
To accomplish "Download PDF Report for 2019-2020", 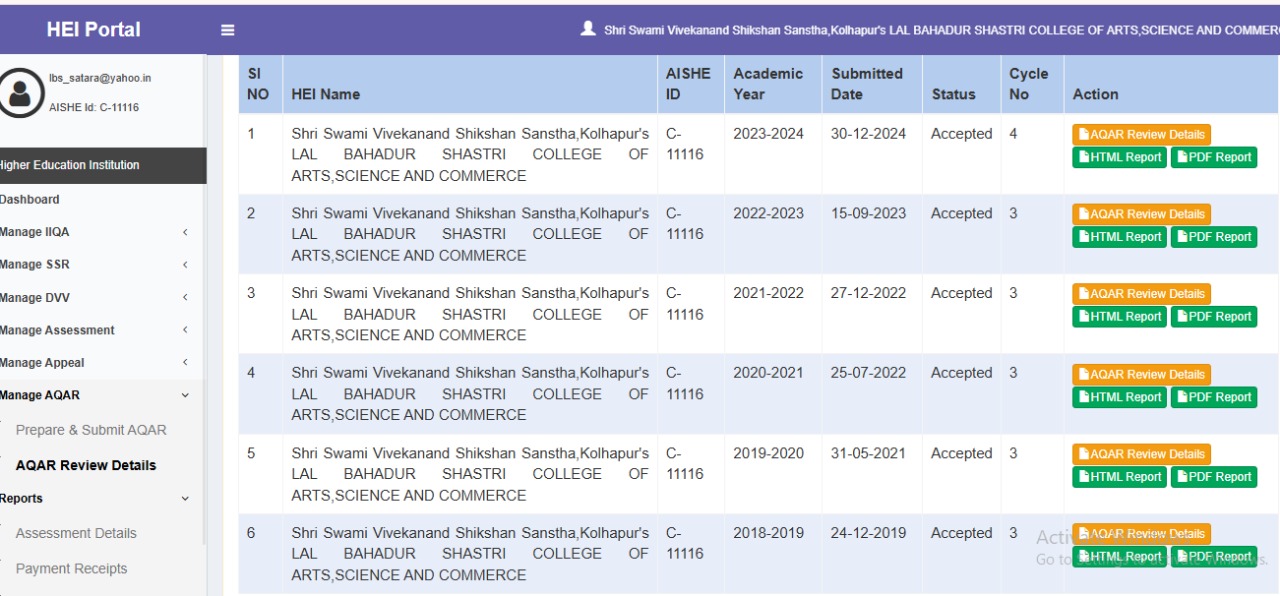I will [1214, 477].
